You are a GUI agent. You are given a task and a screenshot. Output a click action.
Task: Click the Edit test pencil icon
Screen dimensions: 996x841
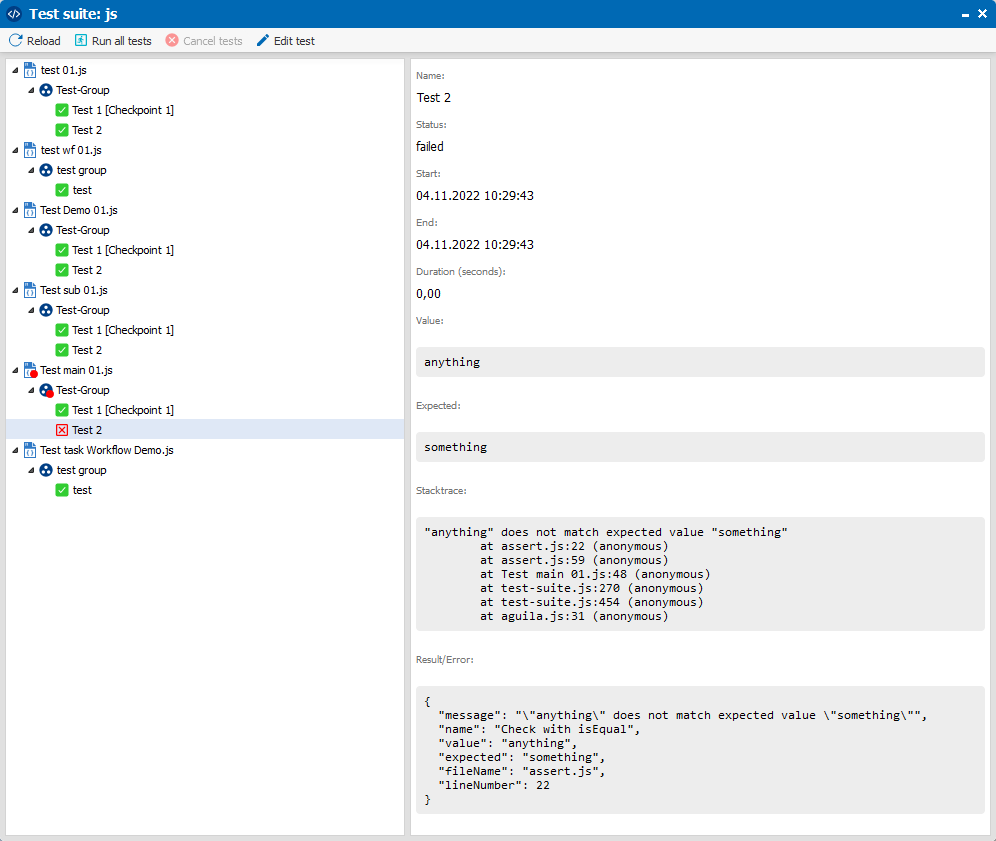pos(263,41)
